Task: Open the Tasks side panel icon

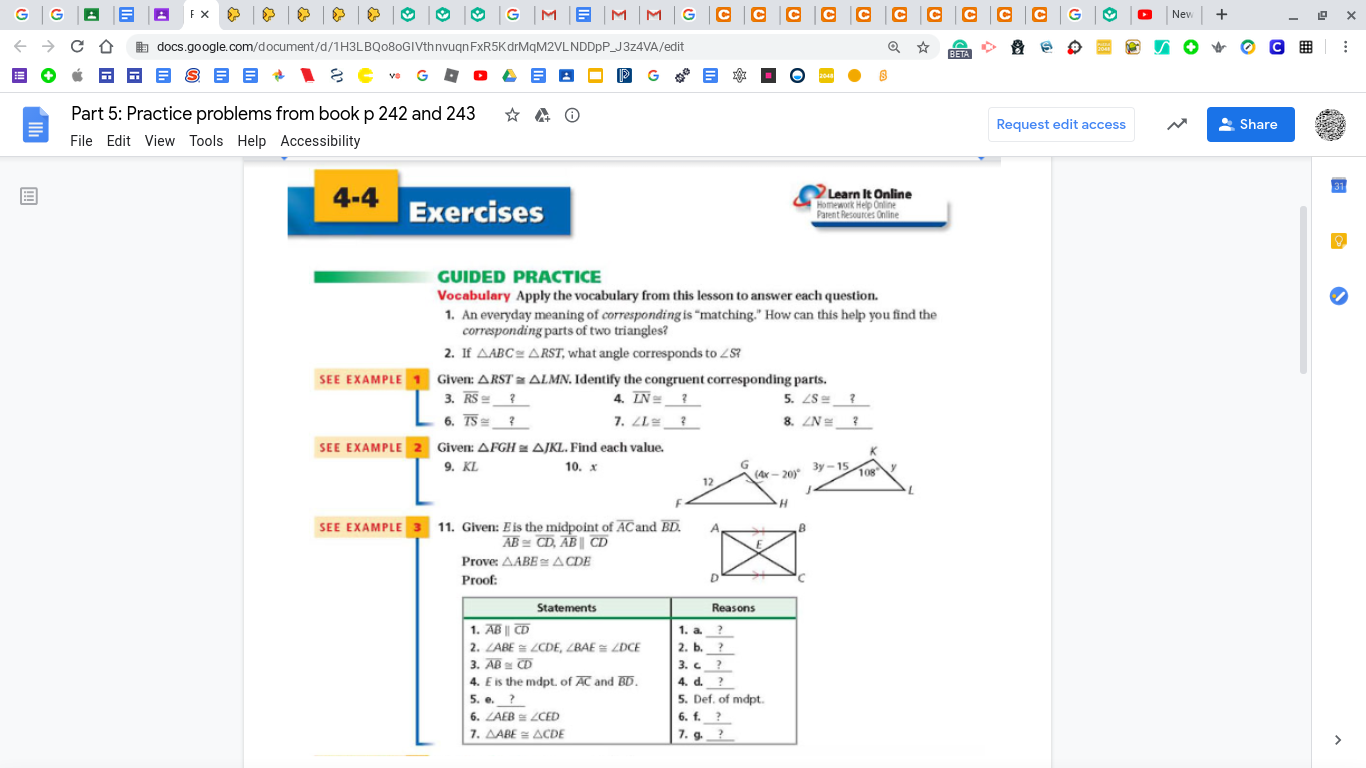Action: click(1338, 295)
